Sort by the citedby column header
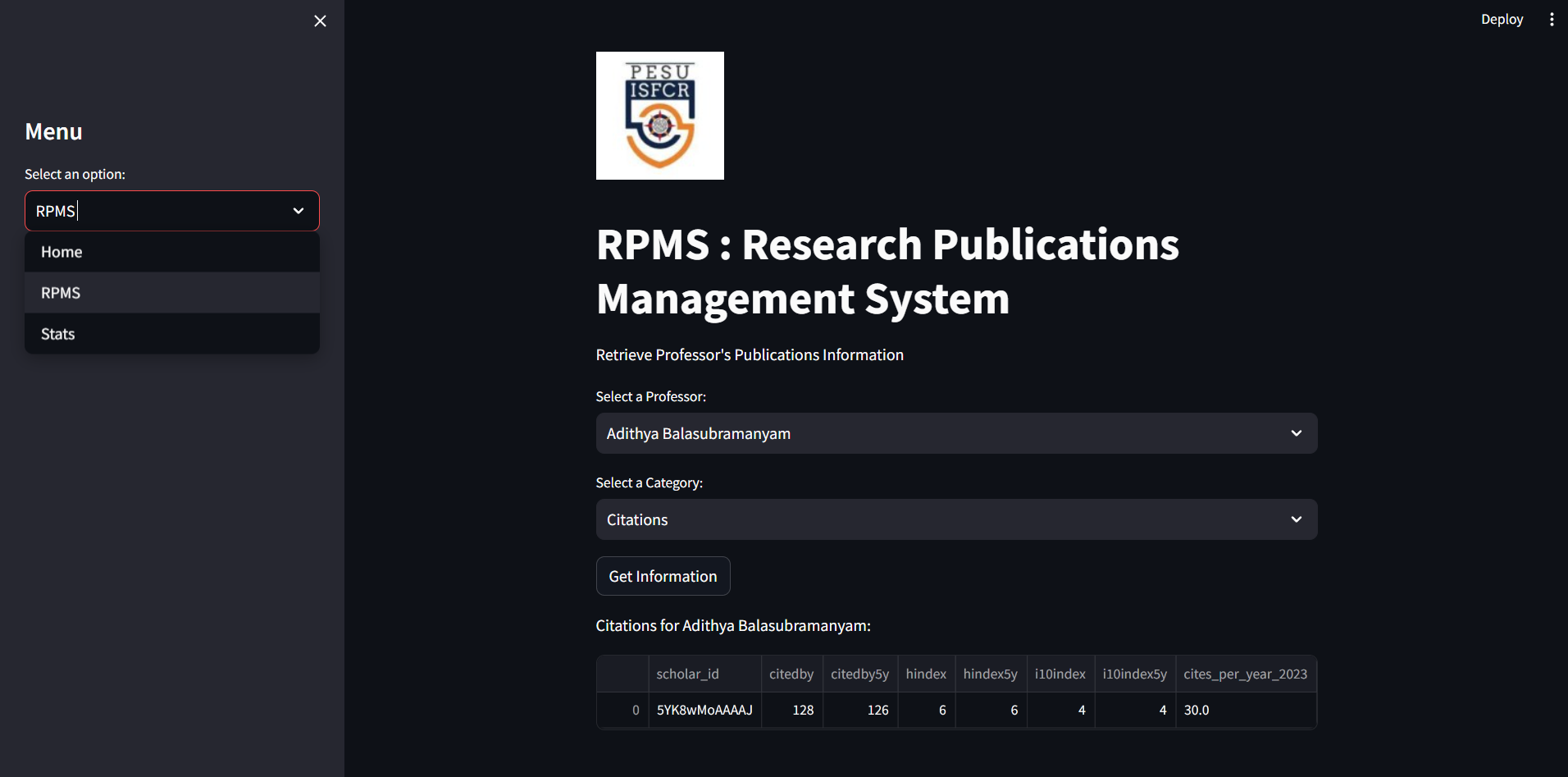The image size is (1568, 777). 791,674
